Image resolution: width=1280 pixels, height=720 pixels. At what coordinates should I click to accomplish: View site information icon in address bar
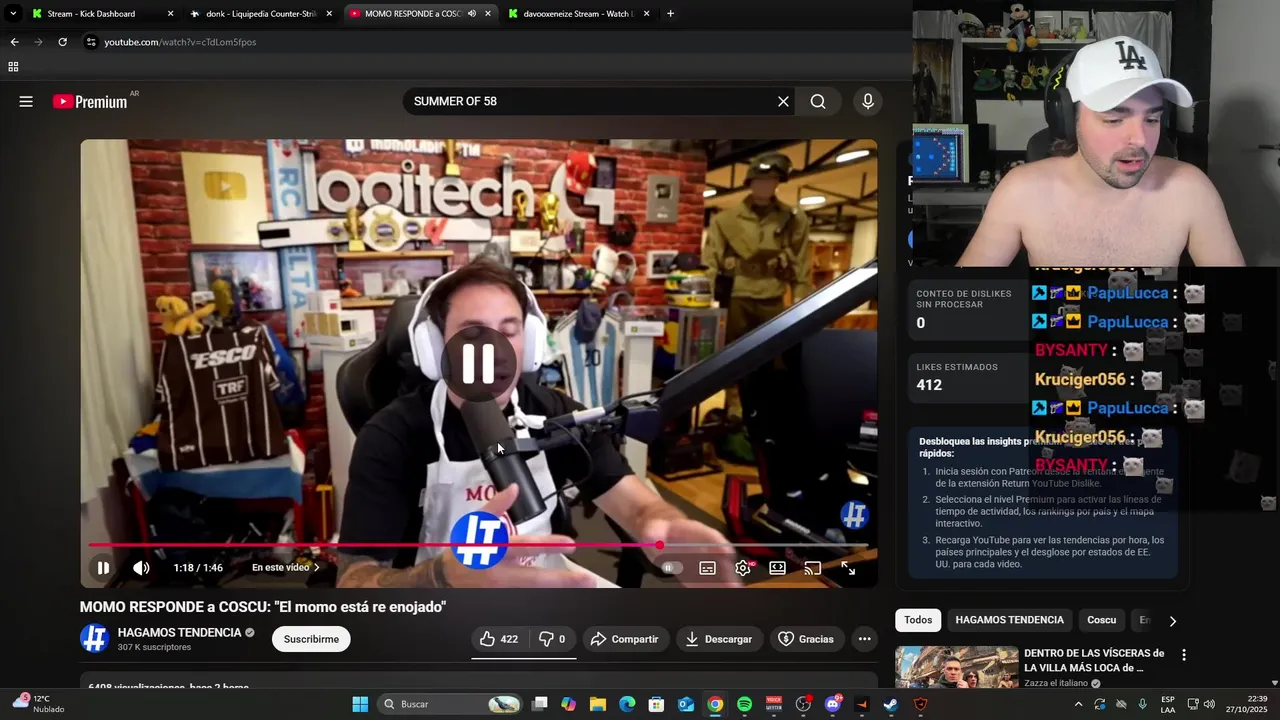pyautogui.click(x=91, y=42)
